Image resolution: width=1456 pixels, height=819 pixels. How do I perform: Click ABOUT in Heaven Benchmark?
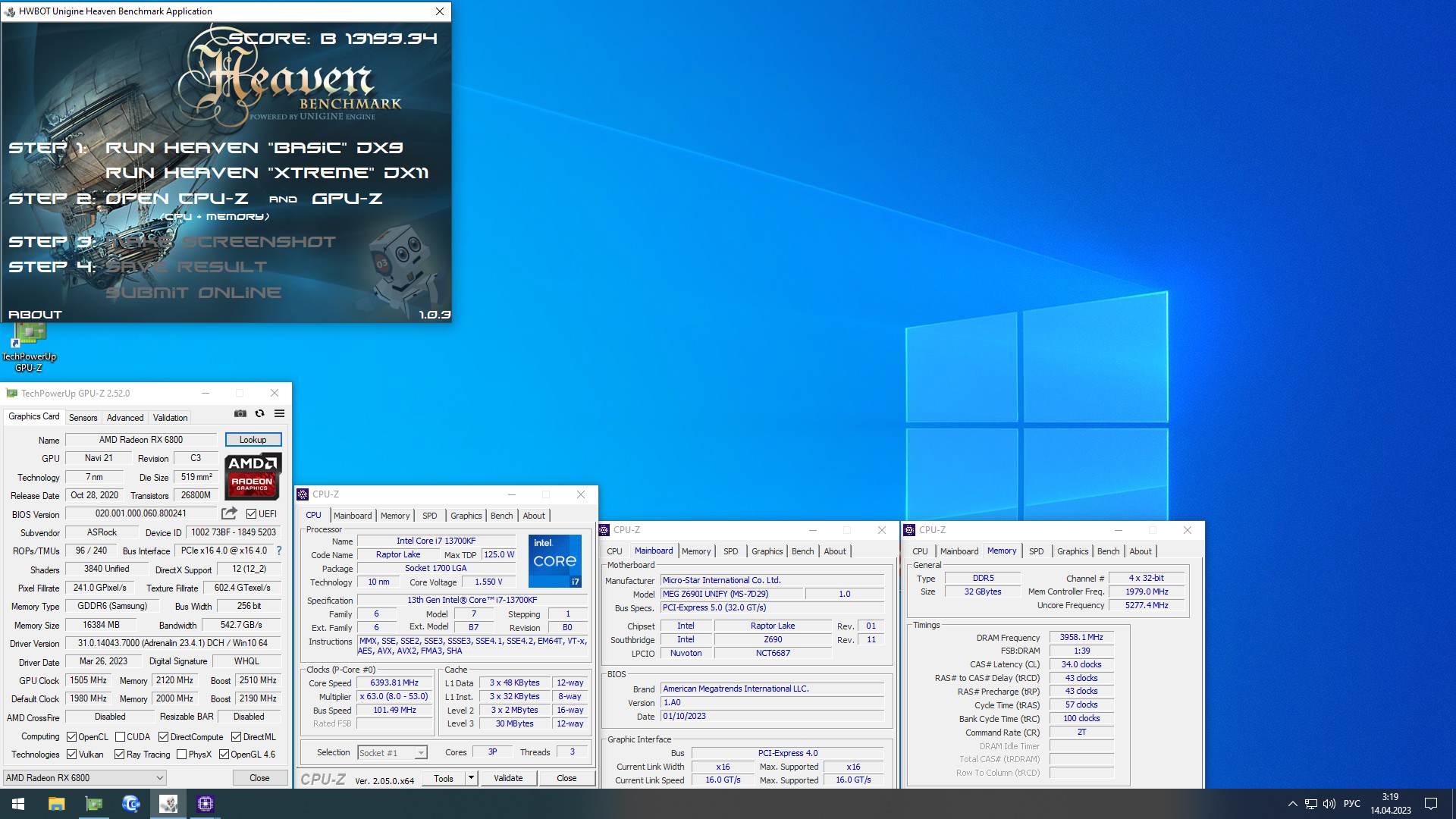point(35,314)
